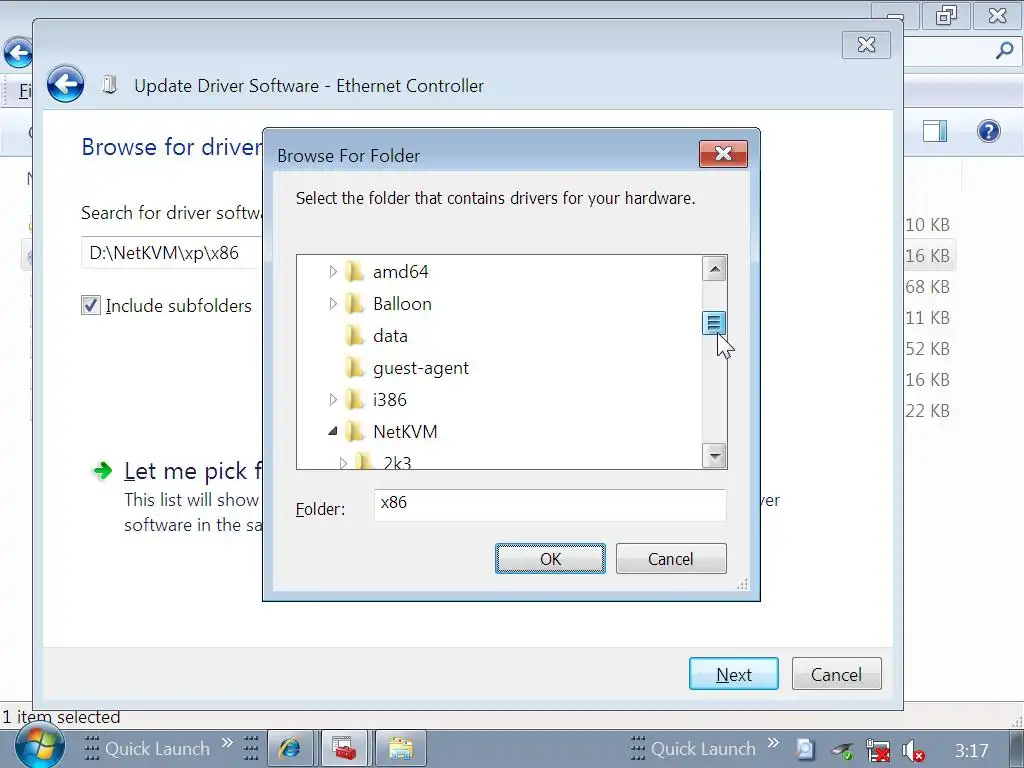Go back in Update Driver Software wizard
The height and width of the screenshot is (768, 1024).
coord(65,84)
